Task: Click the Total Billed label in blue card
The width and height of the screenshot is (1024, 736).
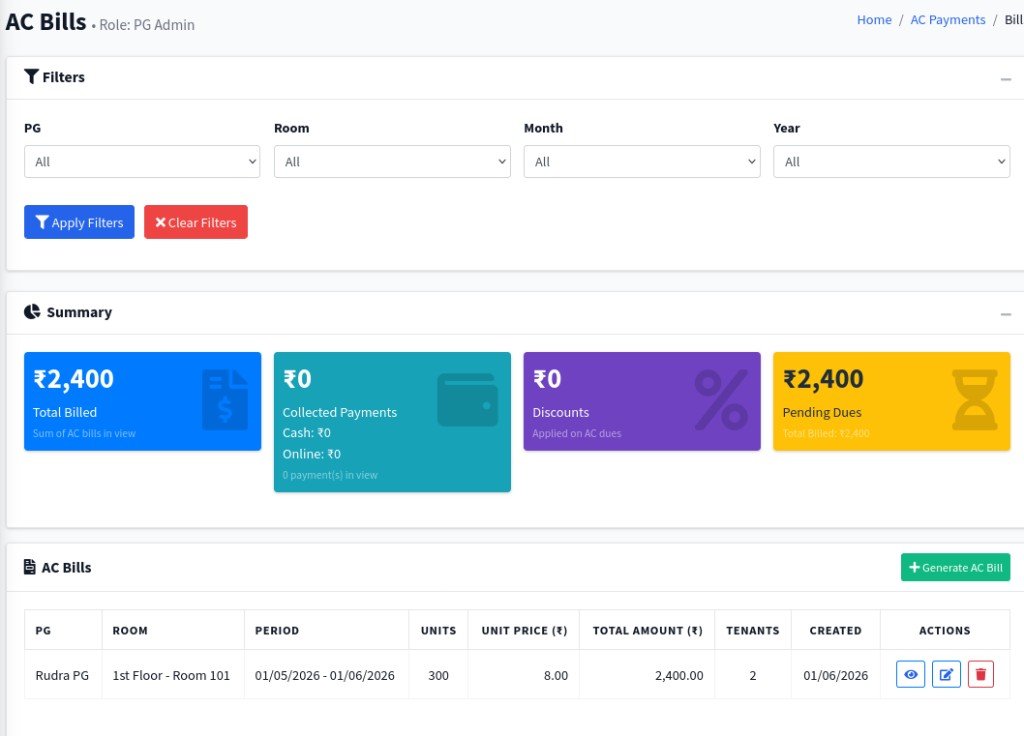Action: click(x=65, y=412)
